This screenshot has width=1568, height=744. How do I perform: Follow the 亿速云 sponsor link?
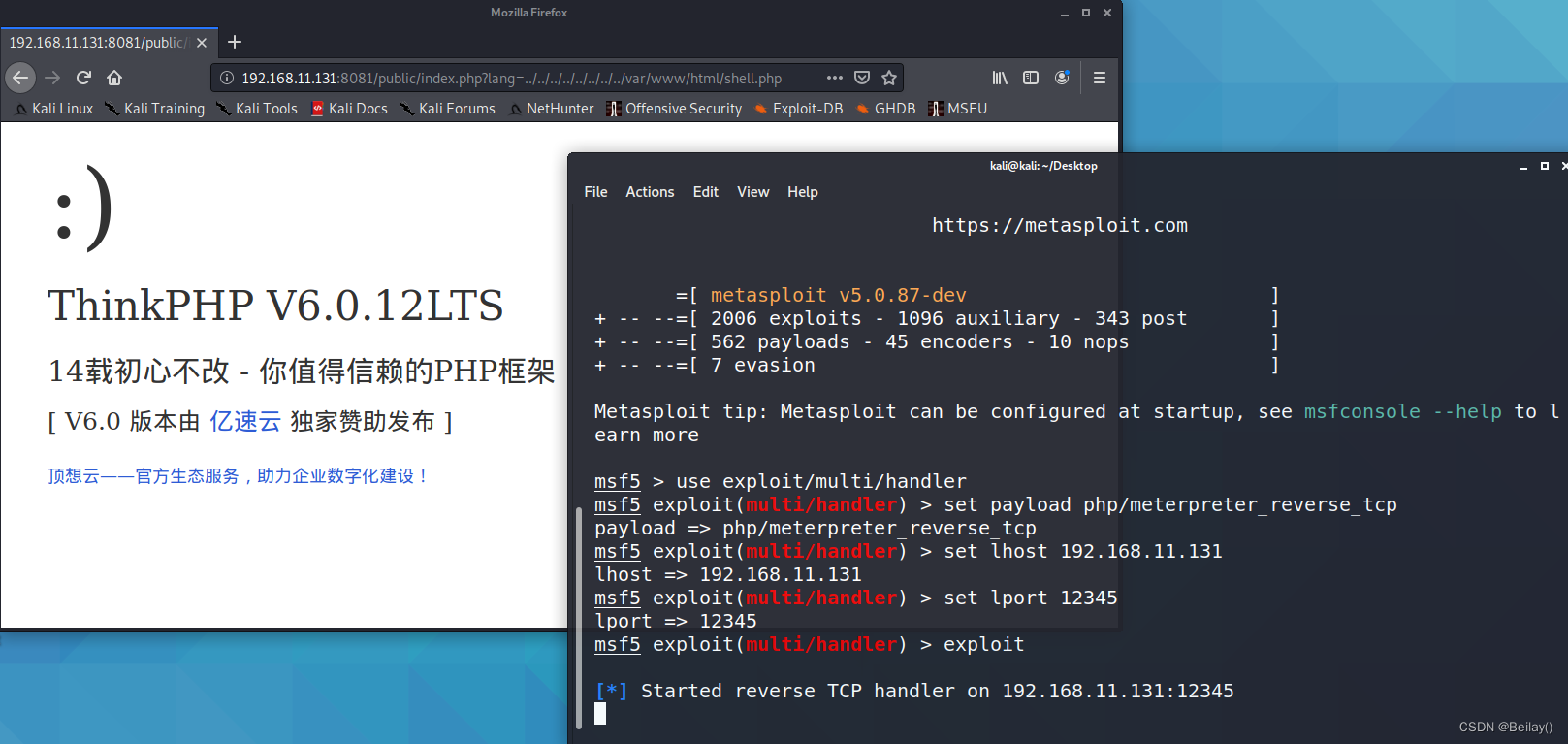tap(245, 421)
